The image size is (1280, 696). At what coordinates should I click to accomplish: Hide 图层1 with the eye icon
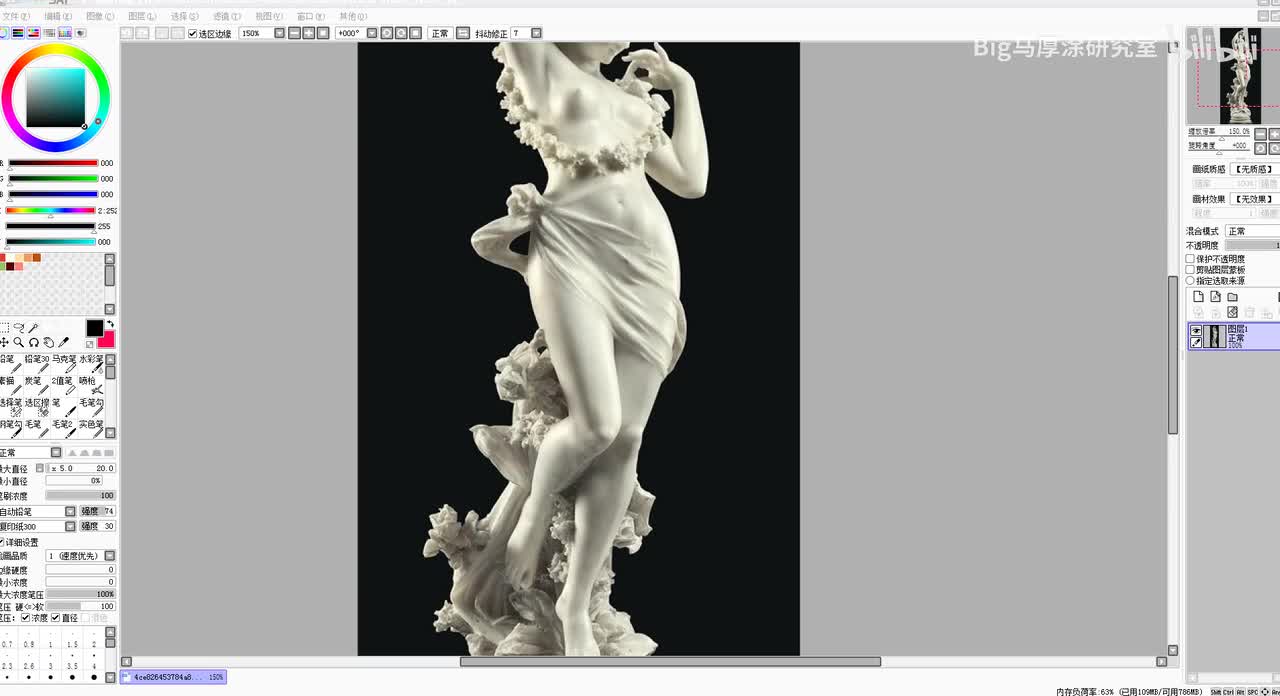(x=1196, y=330)
